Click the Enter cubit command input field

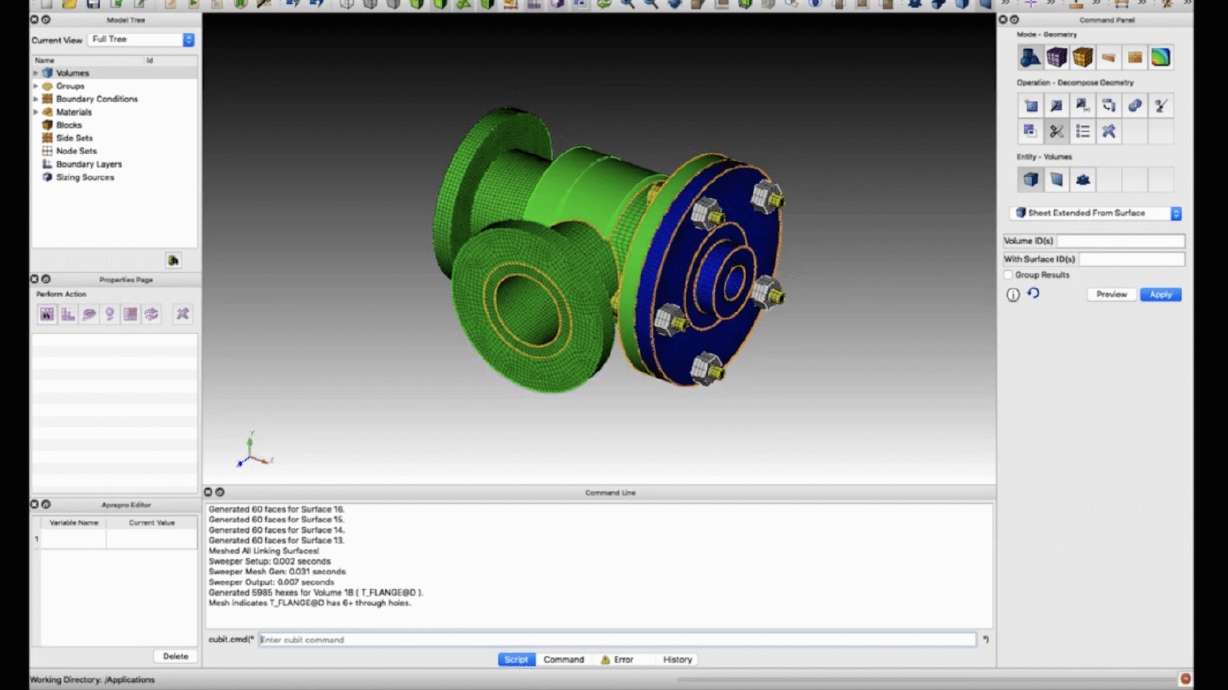616,640
